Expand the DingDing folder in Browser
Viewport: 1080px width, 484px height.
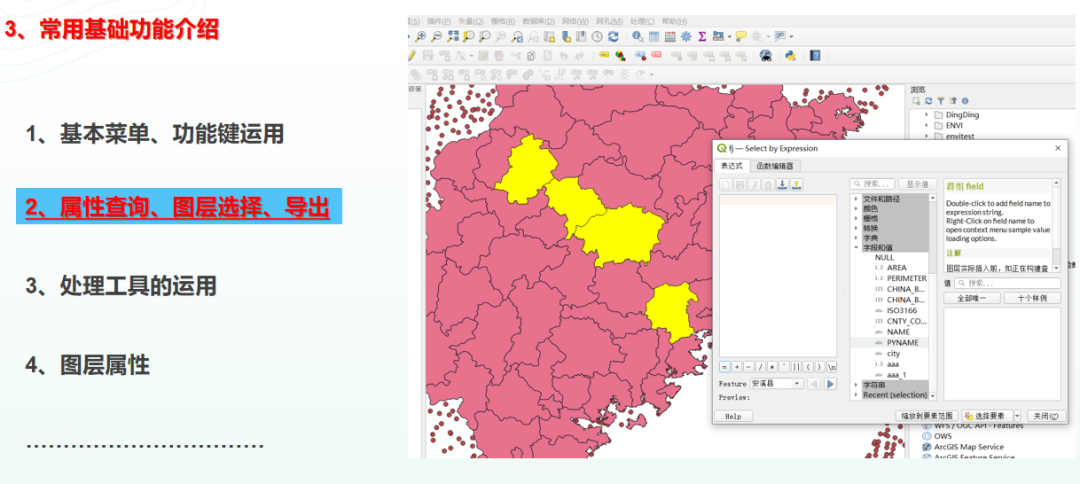[x=926, y=114]
